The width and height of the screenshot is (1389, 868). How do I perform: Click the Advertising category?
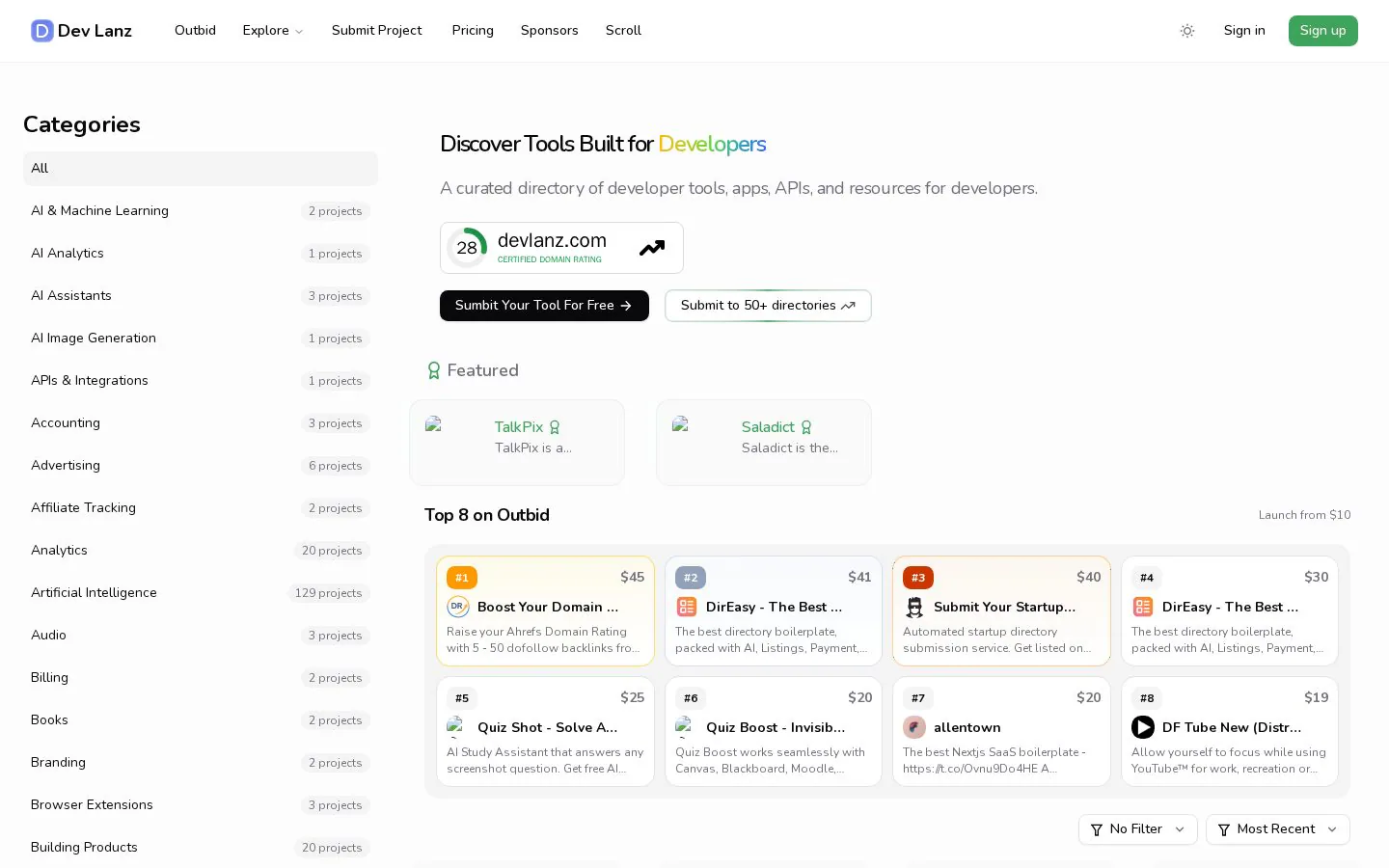[x=201, y=466]
